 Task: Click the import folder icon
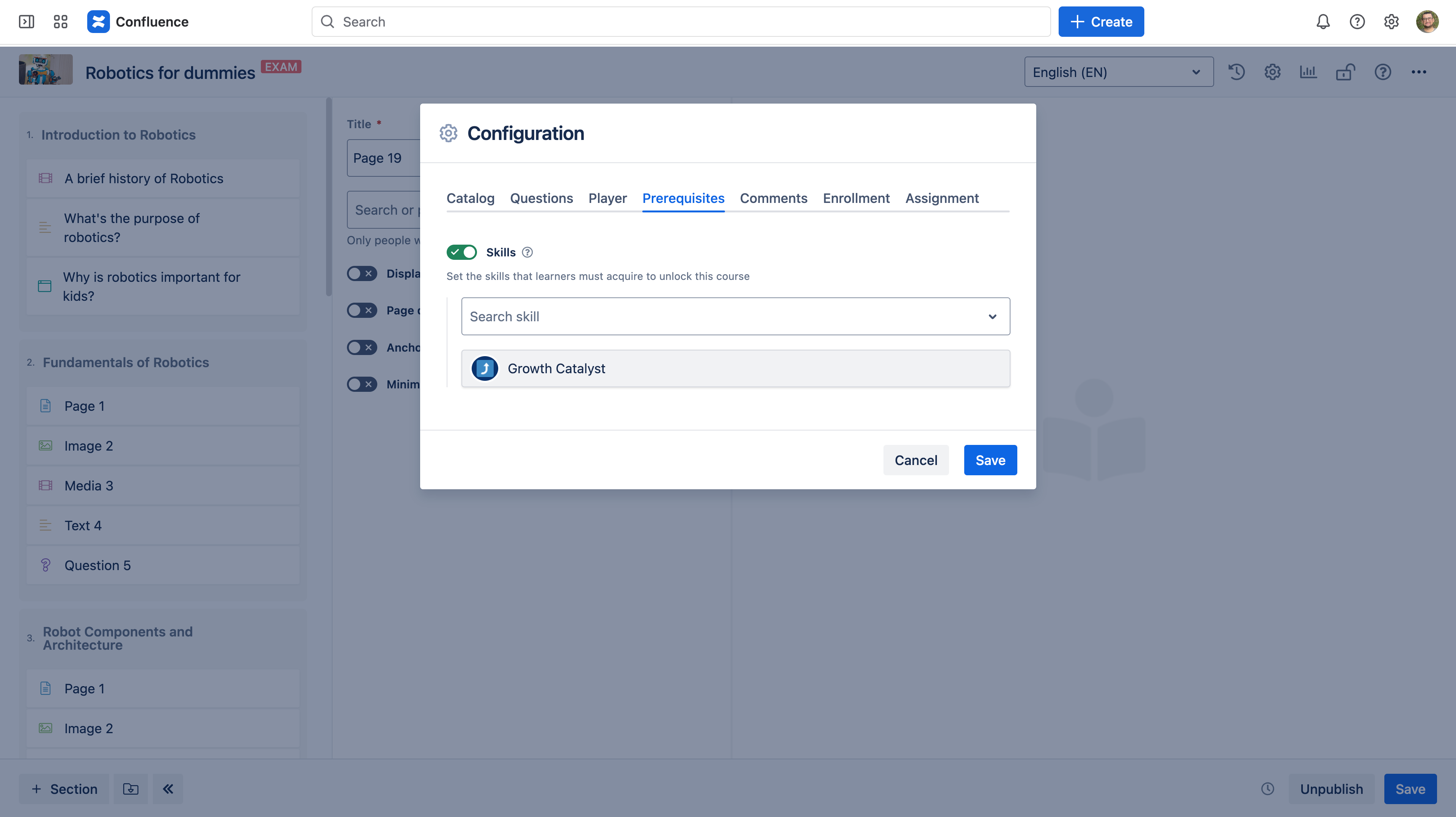point(130,789)
